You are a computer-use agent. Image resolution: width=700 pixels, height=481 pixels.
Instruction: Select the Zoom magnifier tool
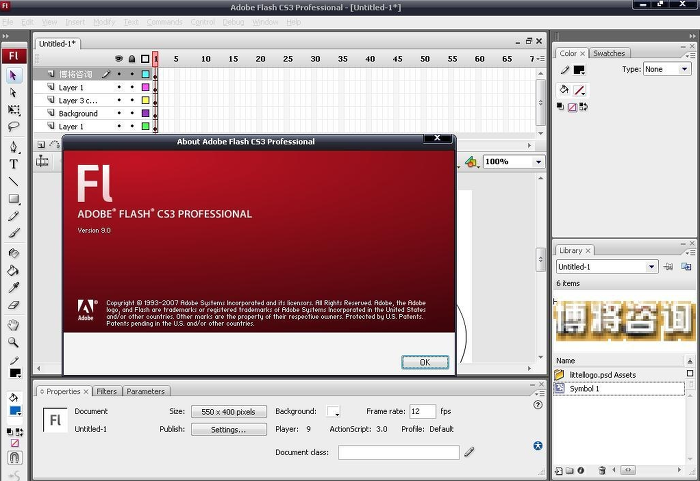pos(14,343)
